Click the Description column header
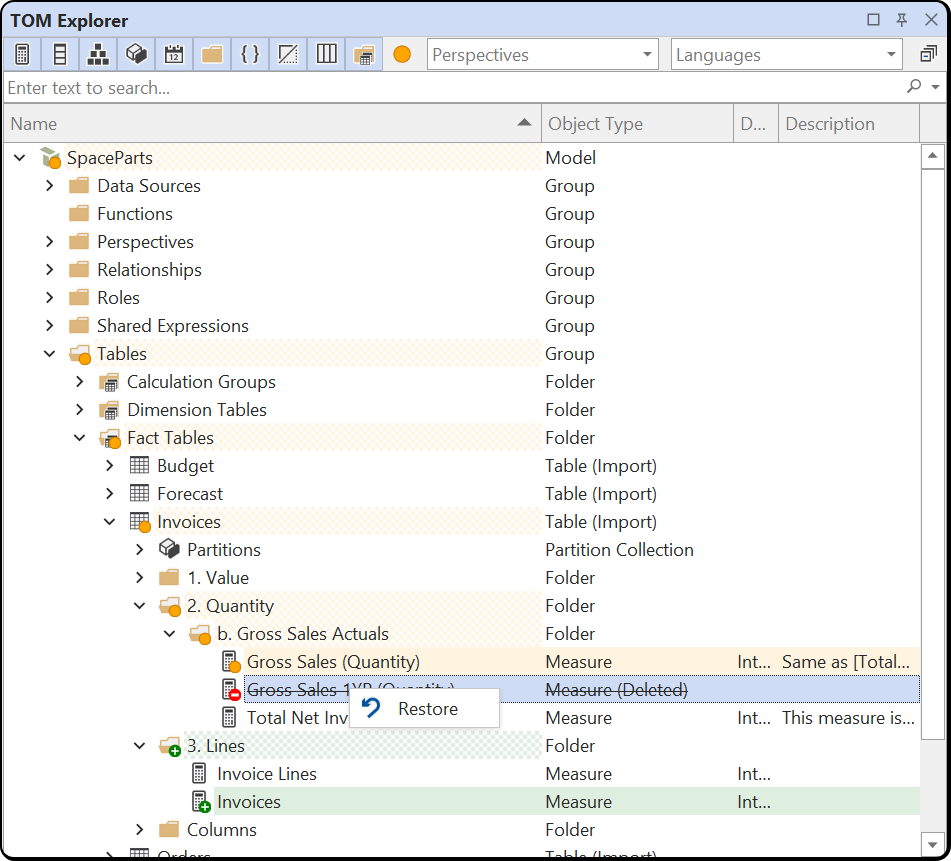 pos(849,124)
